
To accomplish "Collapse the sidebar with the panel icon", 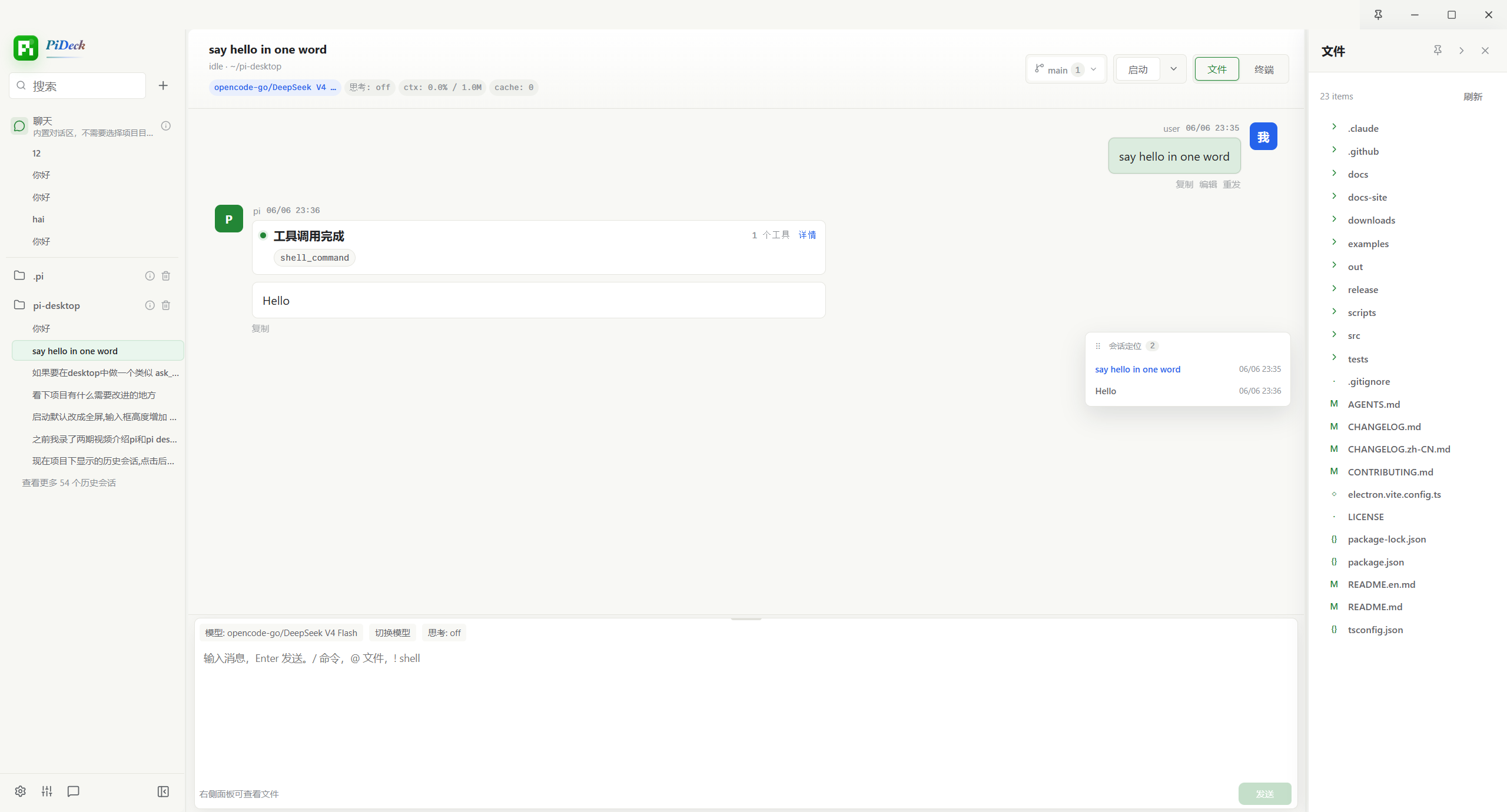I will click(164, 791).
